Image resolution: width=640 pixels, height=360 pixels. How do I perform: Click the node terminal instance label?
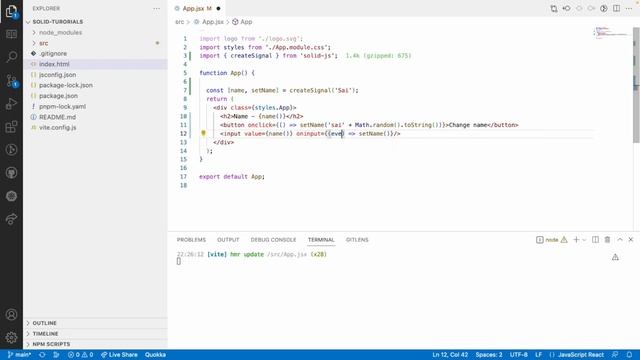tap(551, 240)
